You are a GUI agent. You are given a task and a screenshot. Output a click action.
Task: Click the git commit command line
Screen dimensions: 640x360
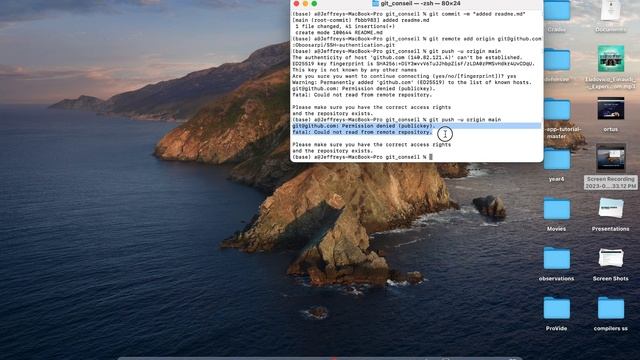[x=409, y=14]
